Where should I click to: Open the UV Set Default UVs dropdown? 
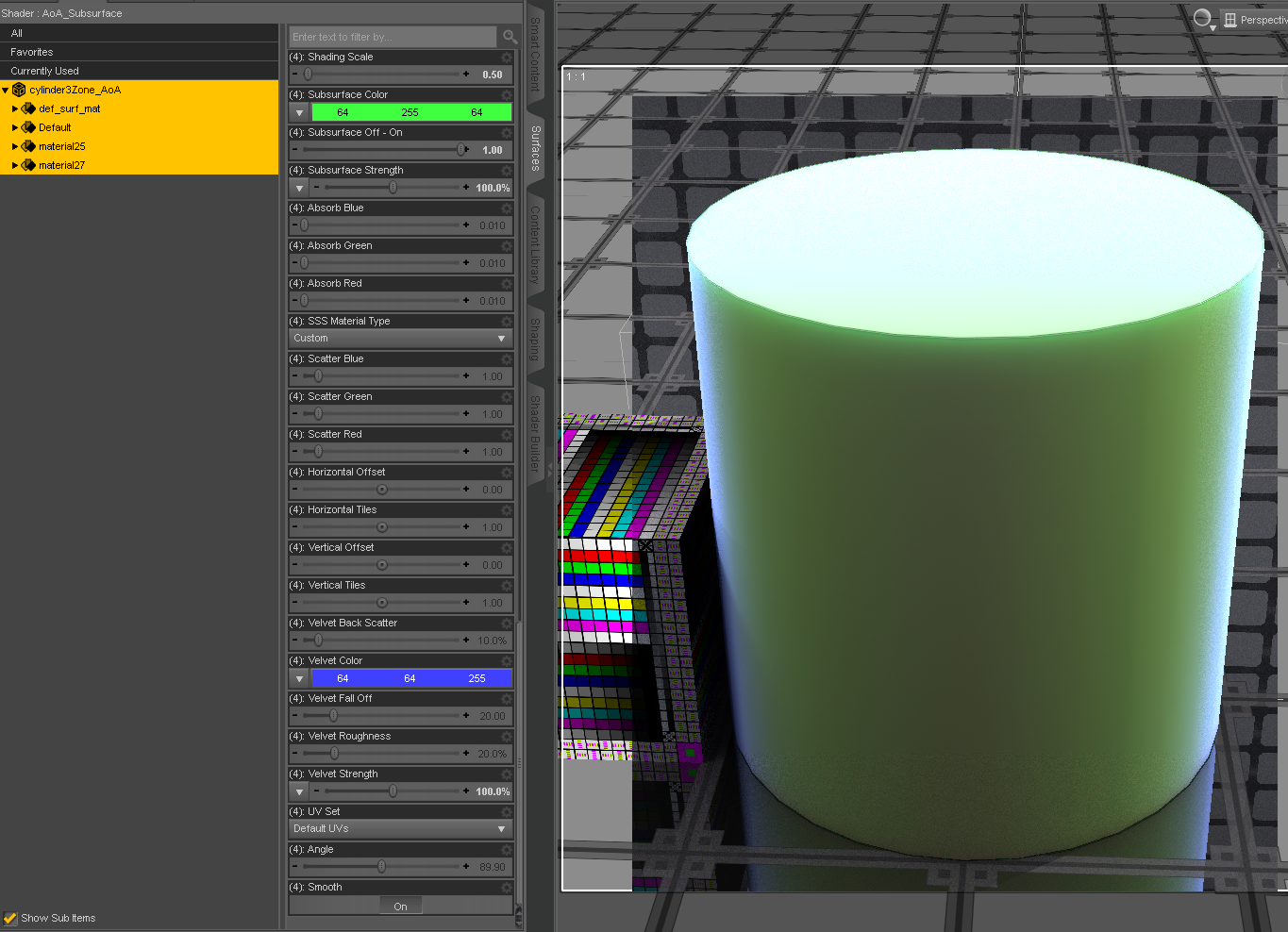pos(400,829)
